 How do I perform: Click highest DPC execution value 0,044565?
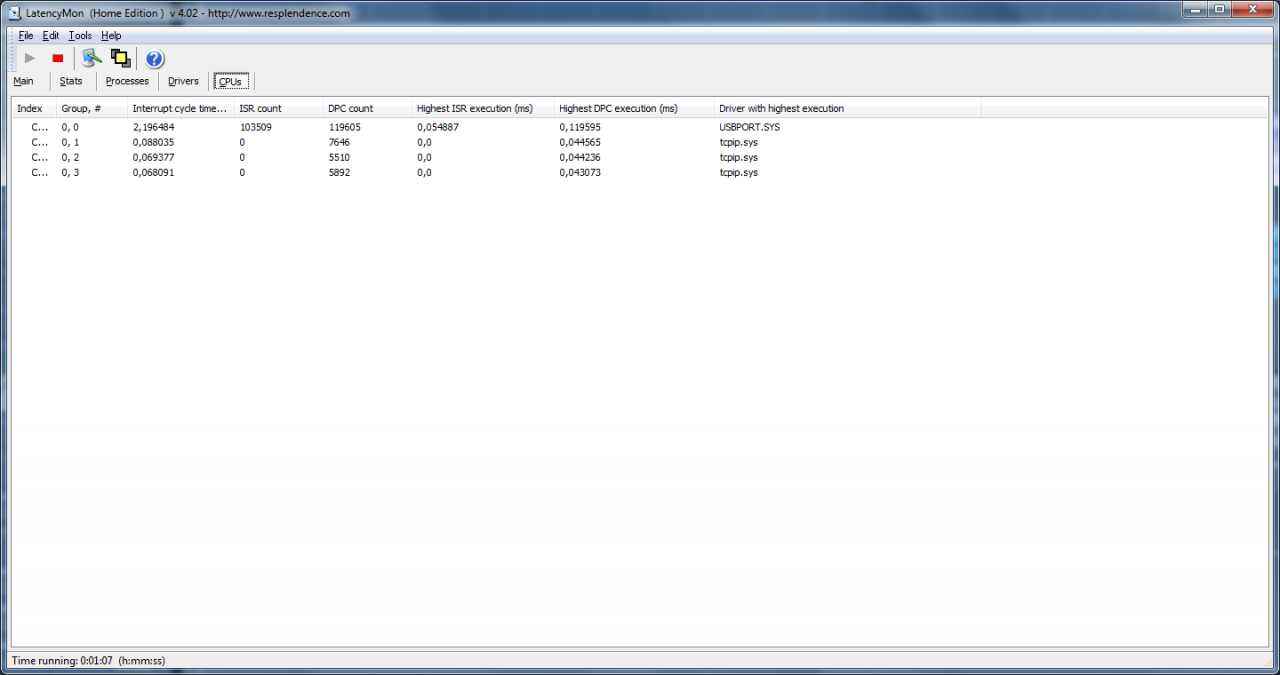click(580, 142)
